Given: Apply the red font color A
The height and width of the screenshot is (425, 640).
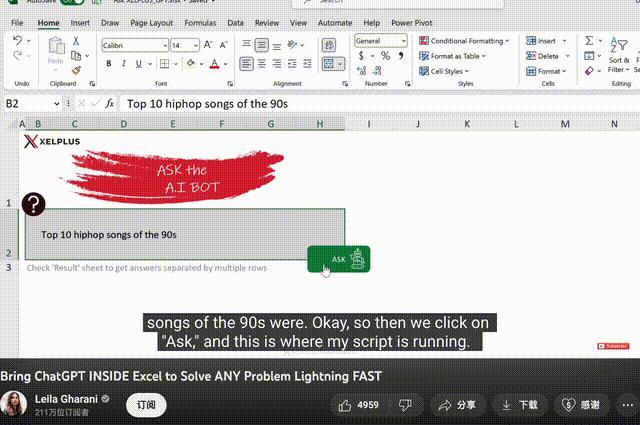Looking at the screenshot, I should [214, 63].
